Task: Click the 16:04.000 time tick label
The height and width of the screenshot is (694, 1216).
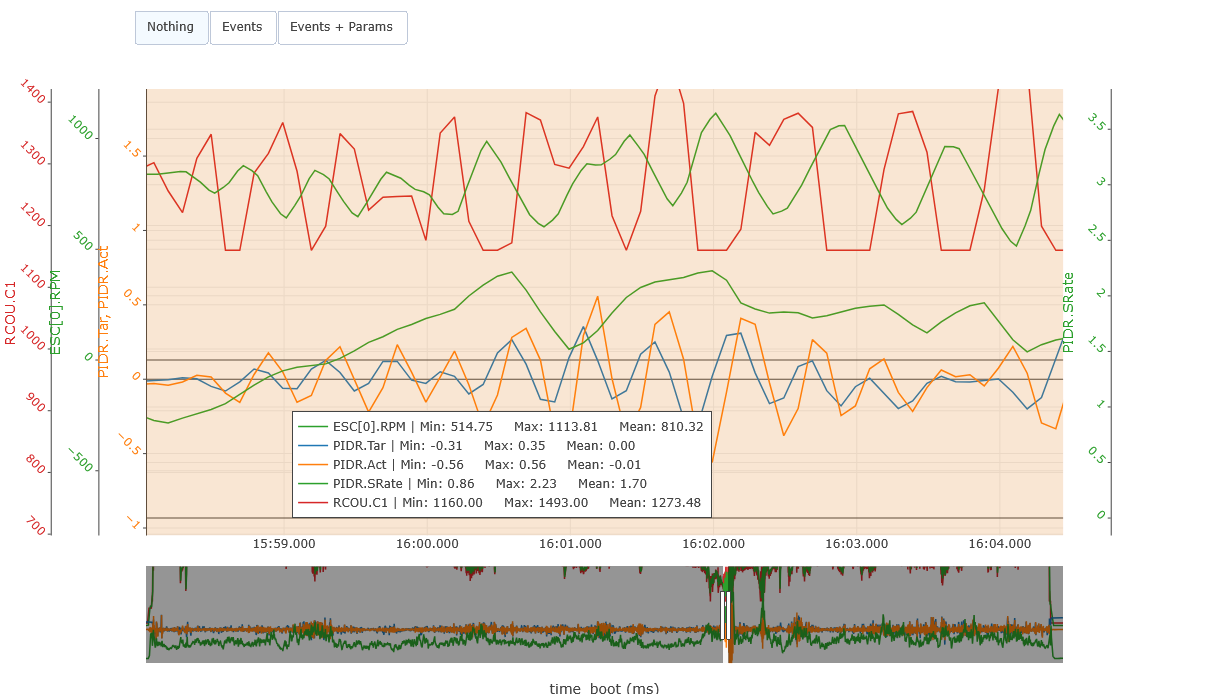Action: (x=999, y=544)
